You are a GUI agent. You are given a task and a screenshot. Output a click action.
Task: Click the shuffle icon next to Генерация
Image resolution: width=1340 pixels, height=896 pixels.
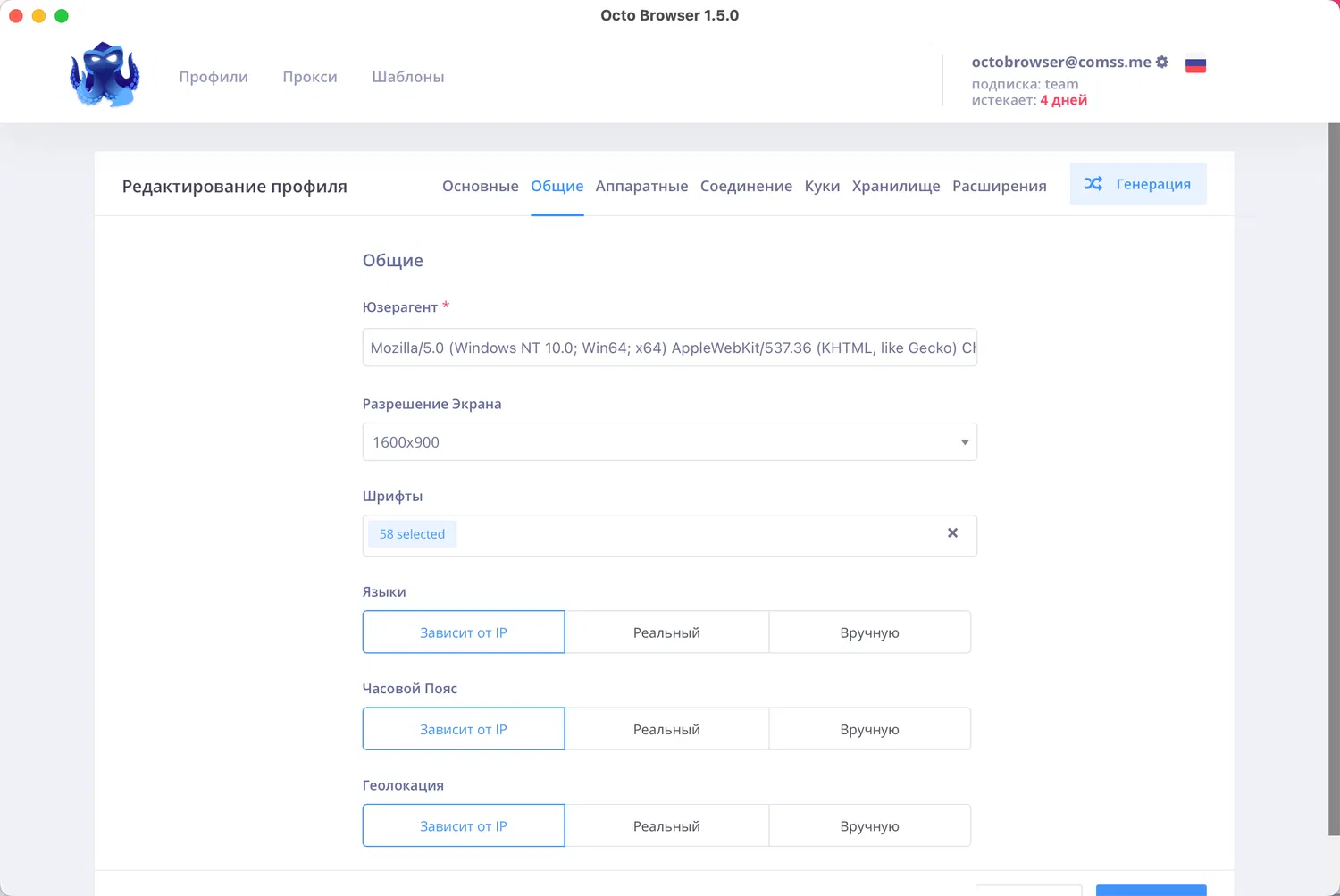[1093, 184]
